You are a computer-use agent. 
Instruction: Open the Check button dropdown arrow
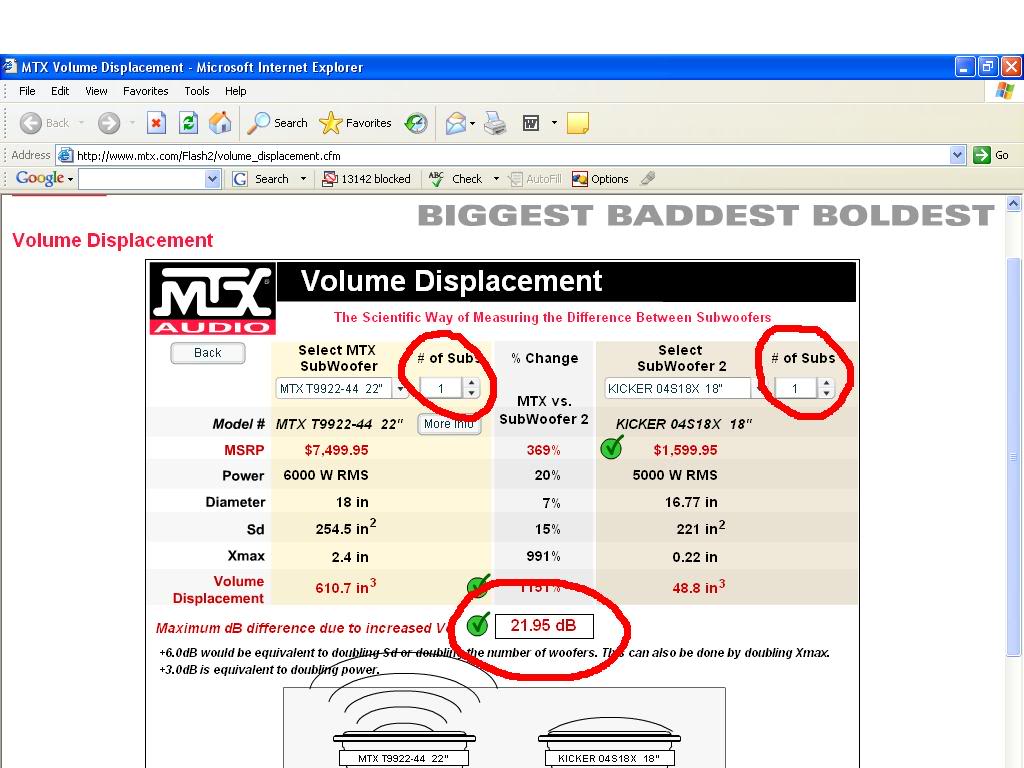point(496,179)
